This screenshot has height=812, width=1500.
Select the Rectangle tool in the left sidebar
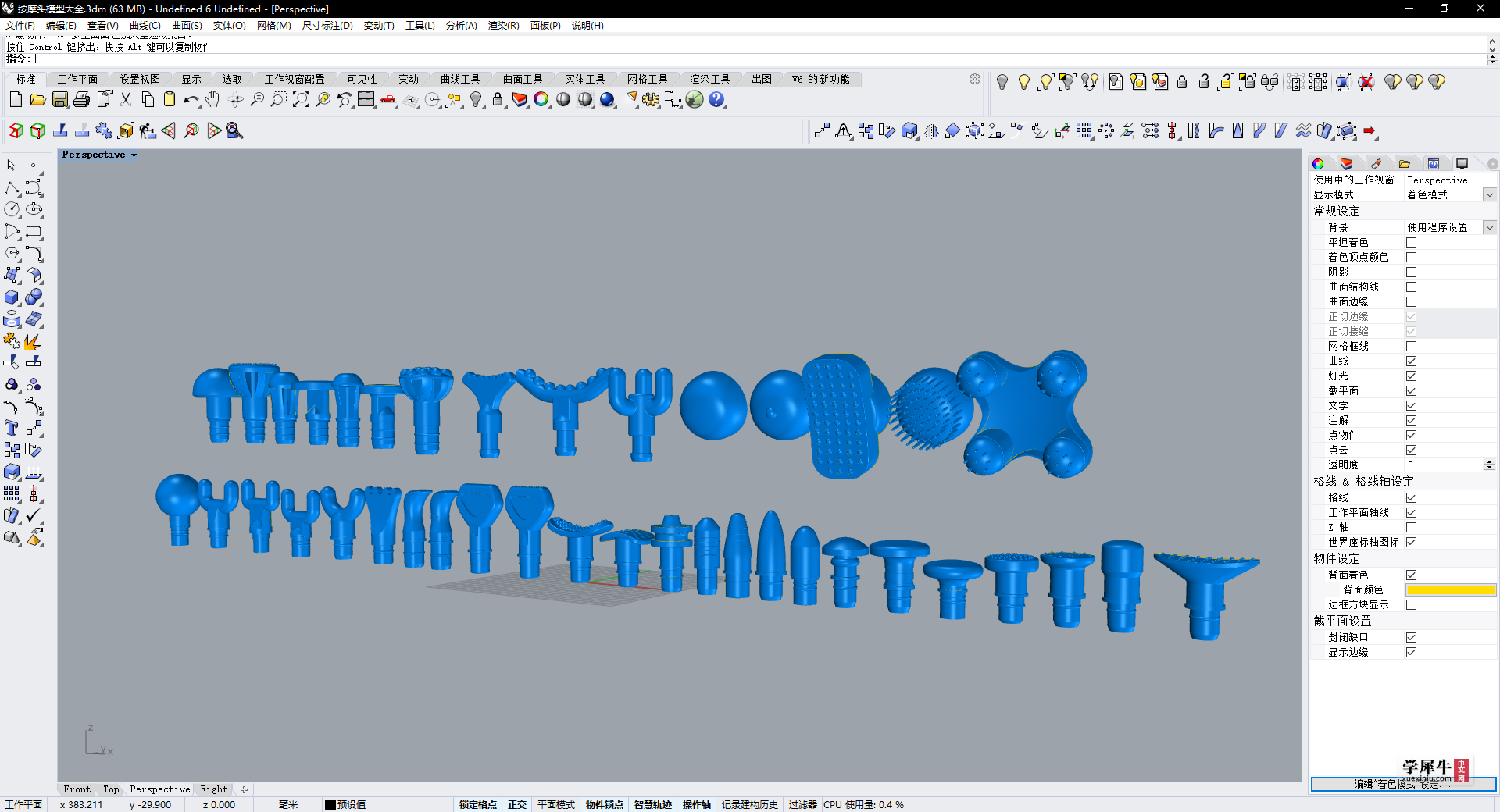(34, 232)
